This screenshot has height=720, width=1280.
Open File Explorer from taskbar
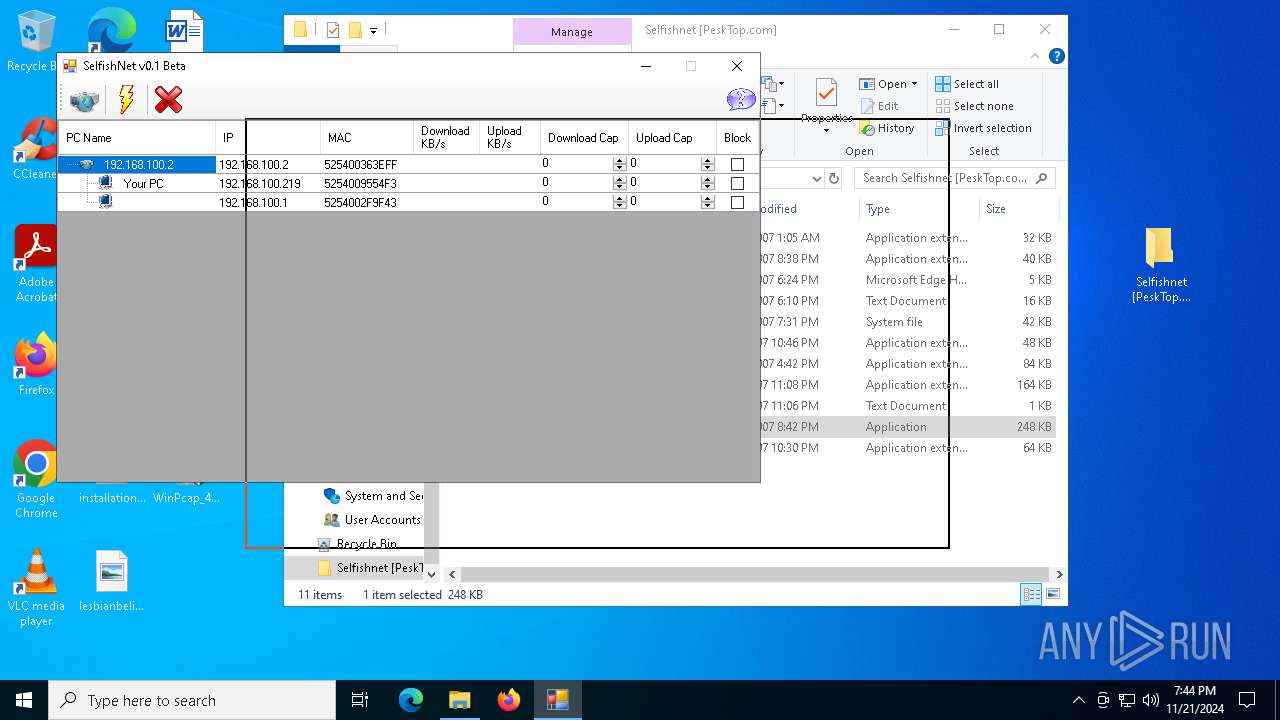pos(459,700)
